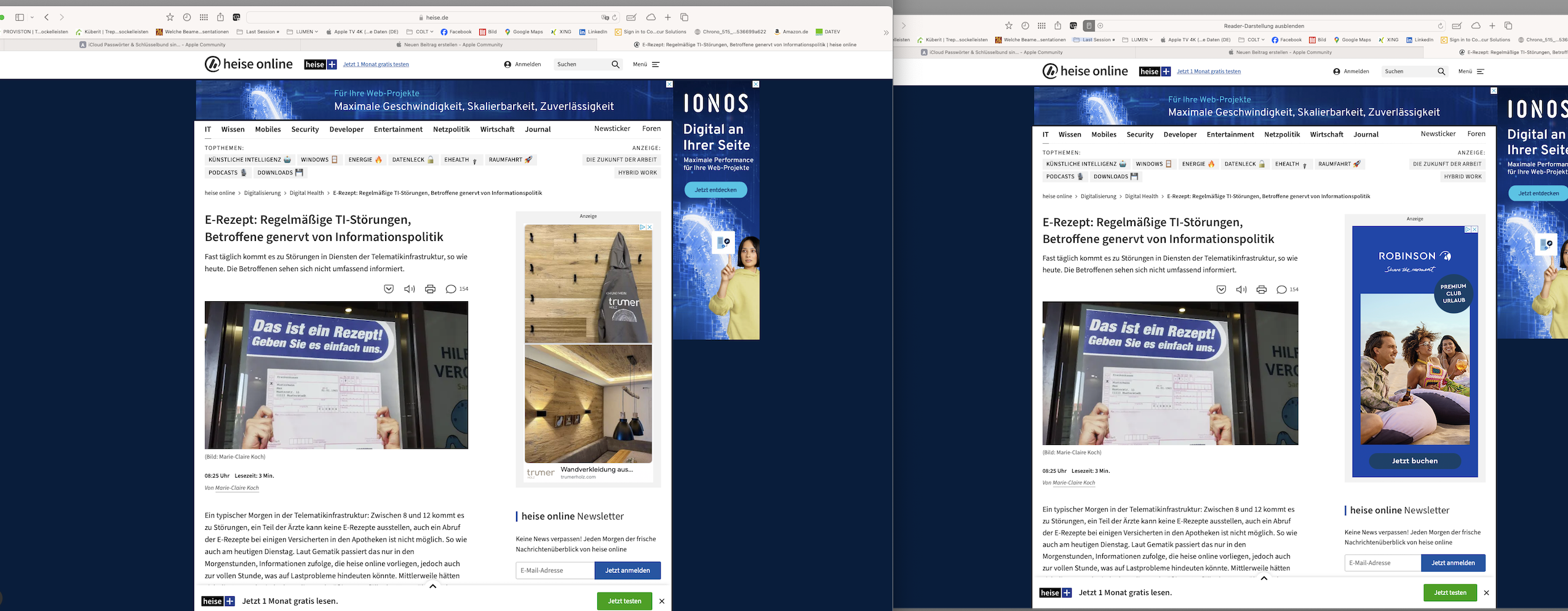Viewport: 1568px width, 611px height.
Task: Save the article with Pocket icon in right window
Action: [1221, 290]
